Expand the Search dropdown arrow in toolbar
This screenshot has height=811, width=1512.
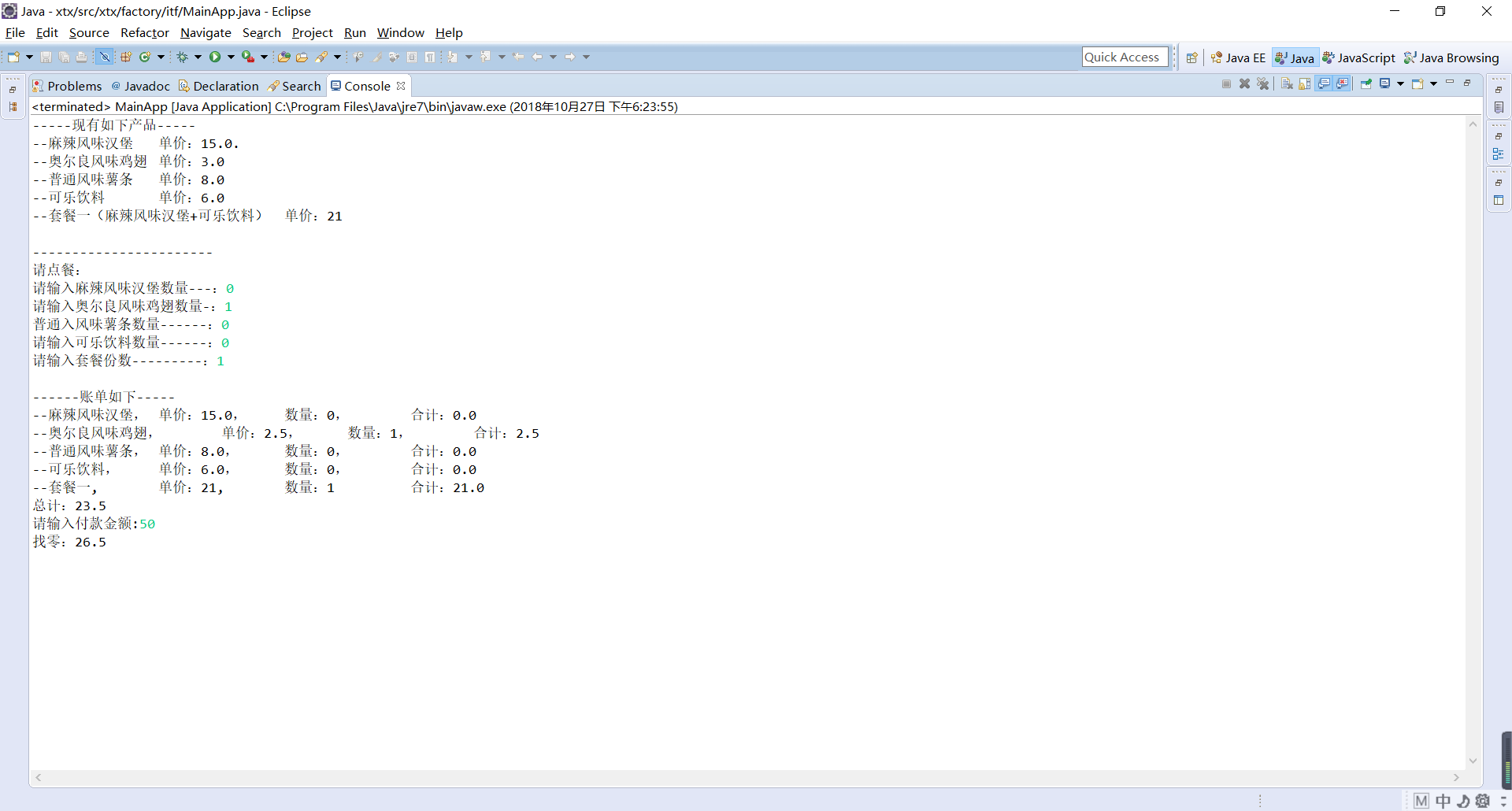click(337, 57)
